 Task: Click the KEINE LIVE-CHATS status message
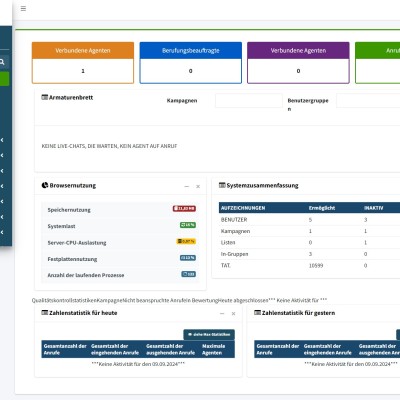(109, 146)
